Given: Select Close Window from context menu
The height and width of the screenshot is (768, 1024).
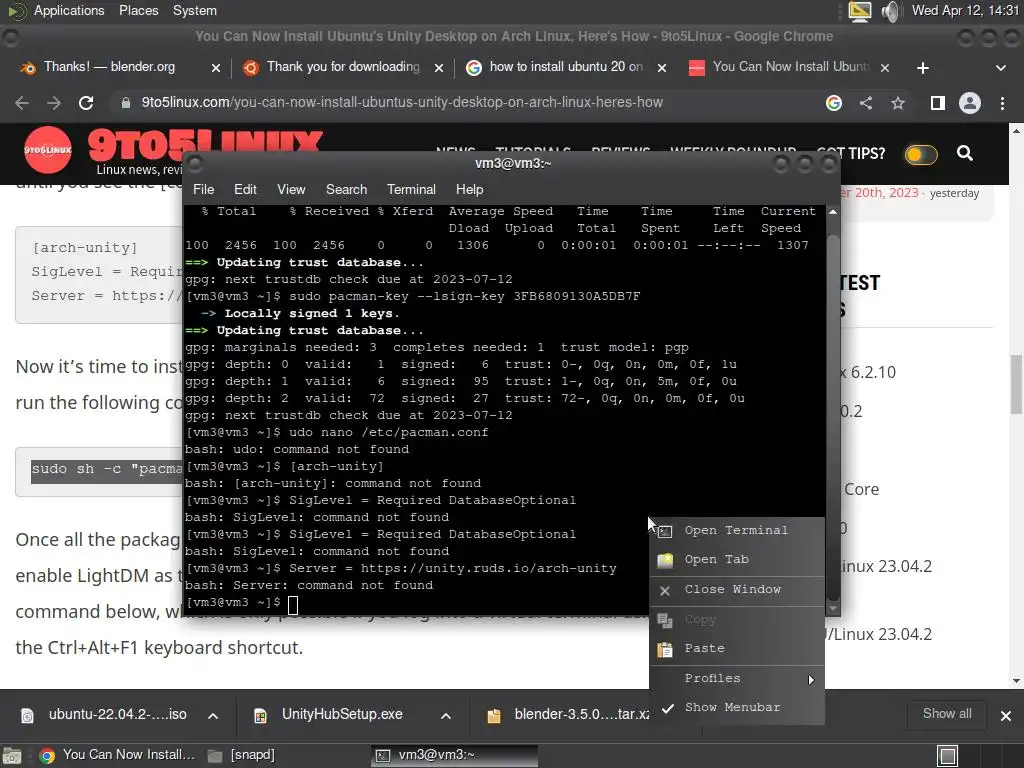Looking at the screenshot, I should [737, 590].
